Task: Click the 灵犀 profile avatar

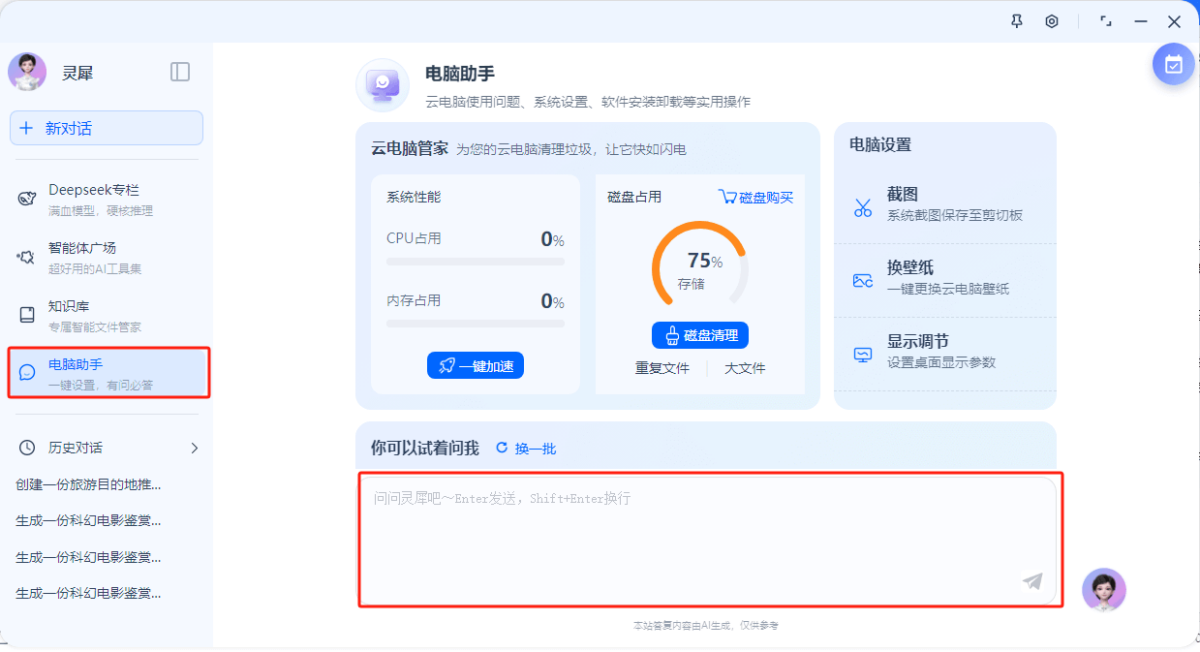Action: coord(27,72)
